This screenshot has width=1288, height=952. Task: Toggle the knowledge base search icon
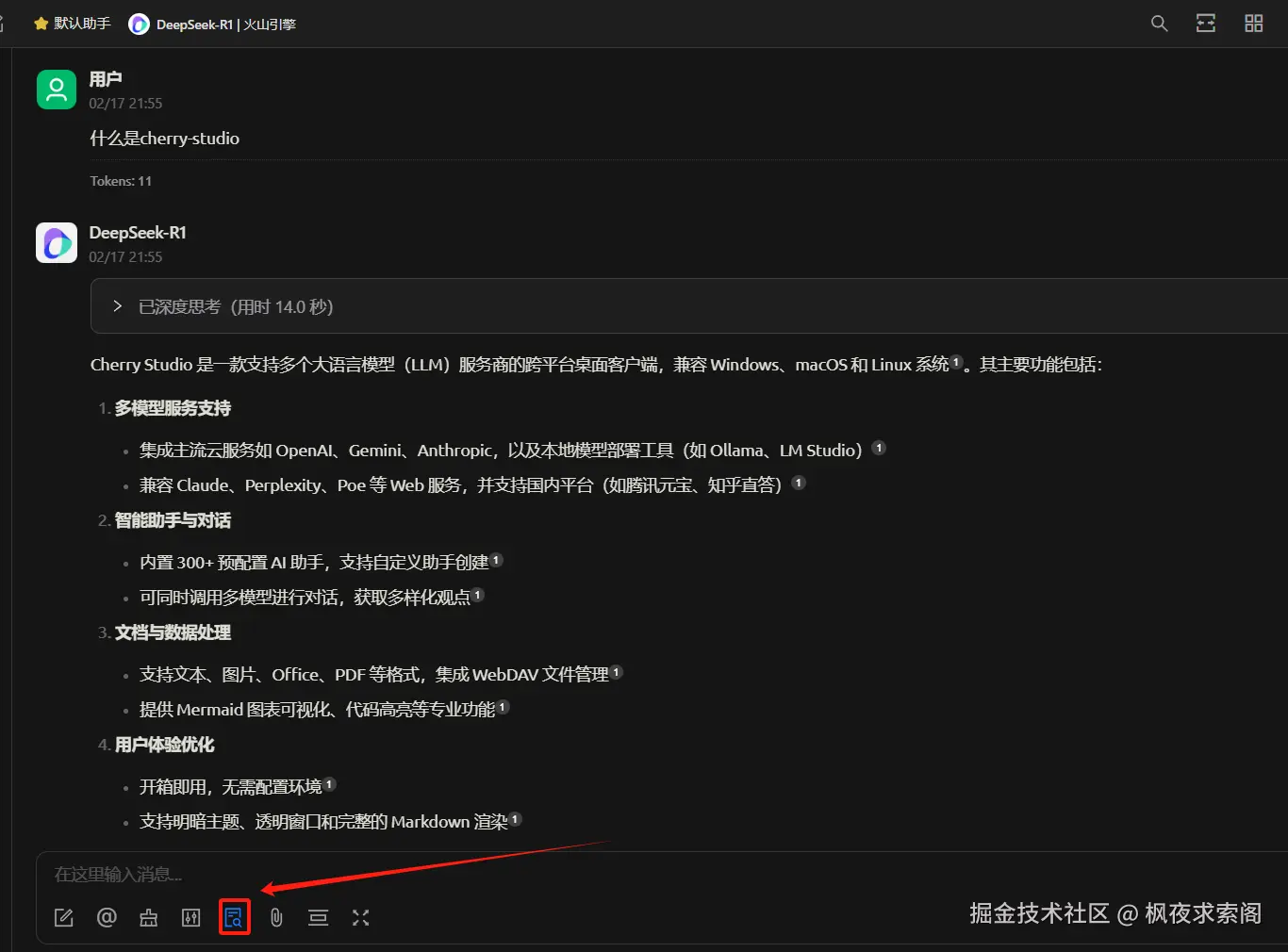[x=234, y=917]
